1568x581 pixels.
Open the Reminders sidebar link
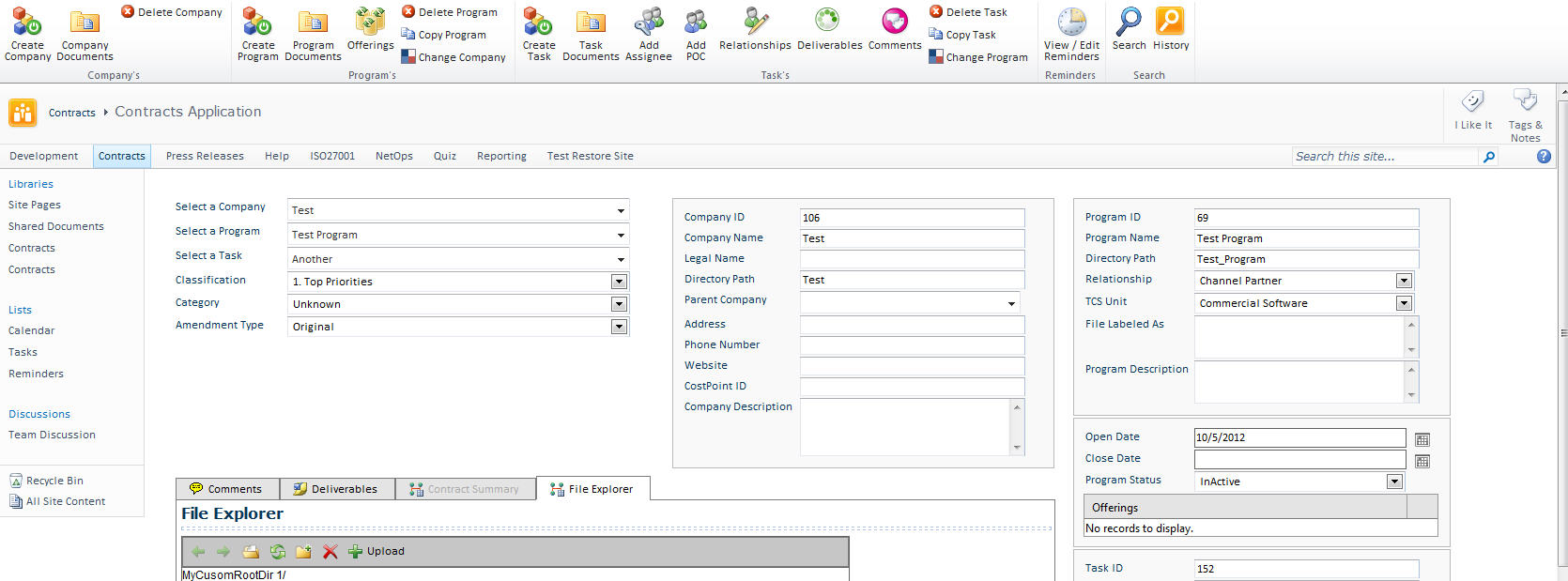point(37,374)
